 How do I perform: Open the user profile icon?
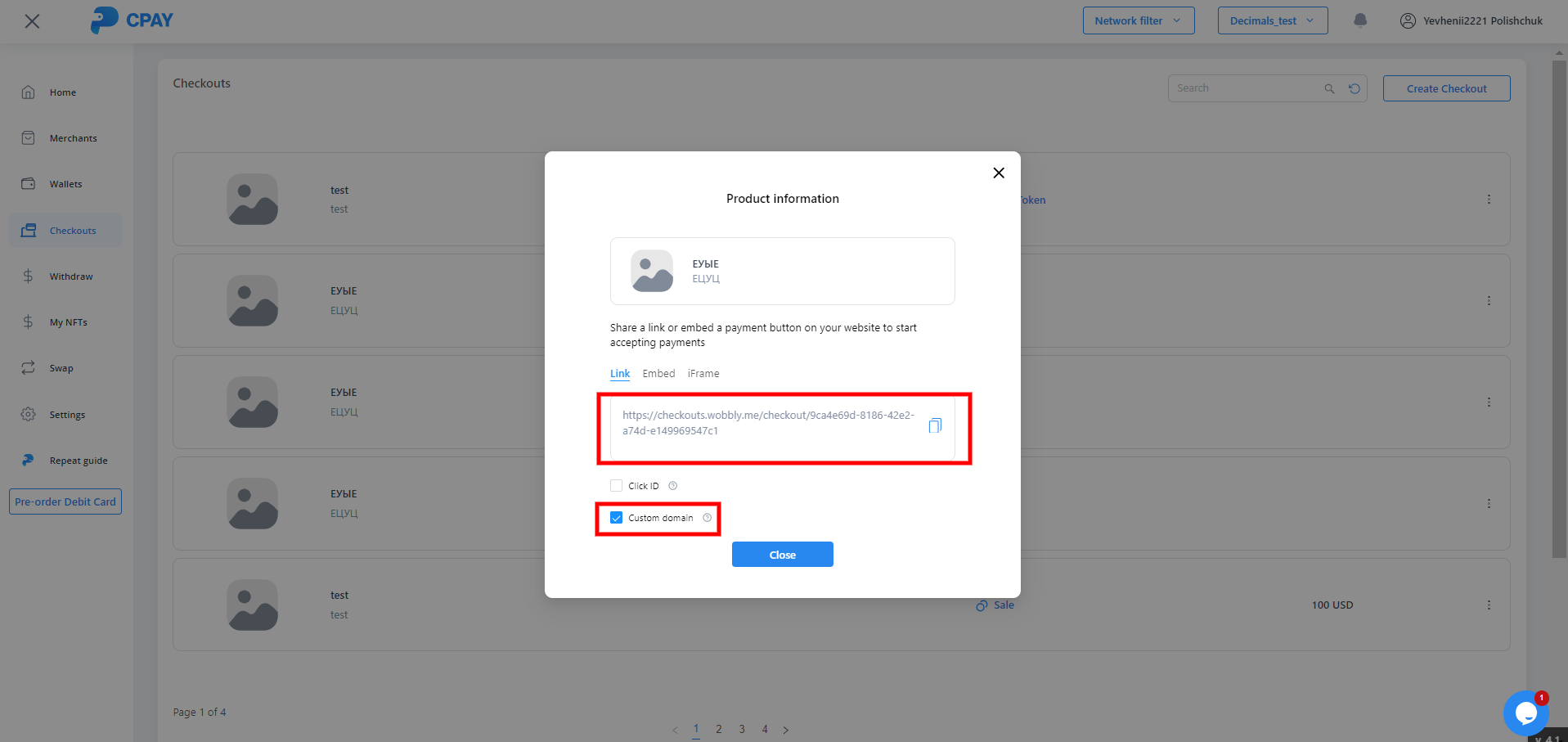pyautogui.click(x=1408, y=21)
